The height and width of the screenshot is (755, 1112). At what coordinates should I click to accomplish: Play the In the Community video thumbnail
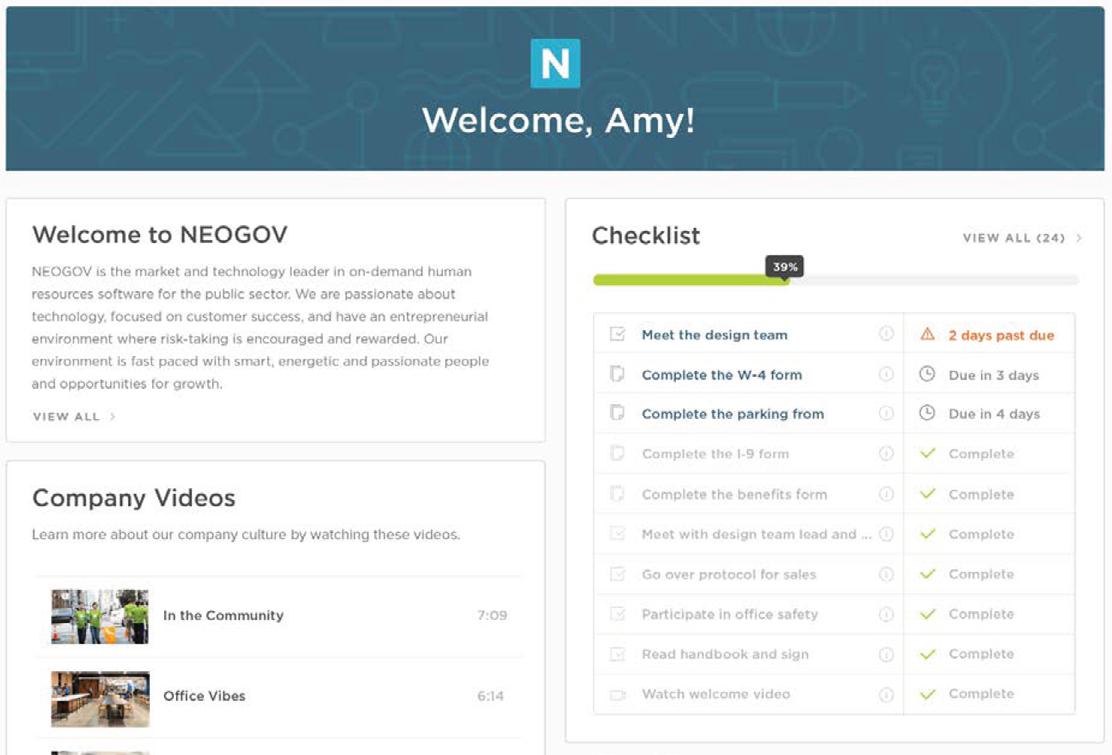coord(100,617)
